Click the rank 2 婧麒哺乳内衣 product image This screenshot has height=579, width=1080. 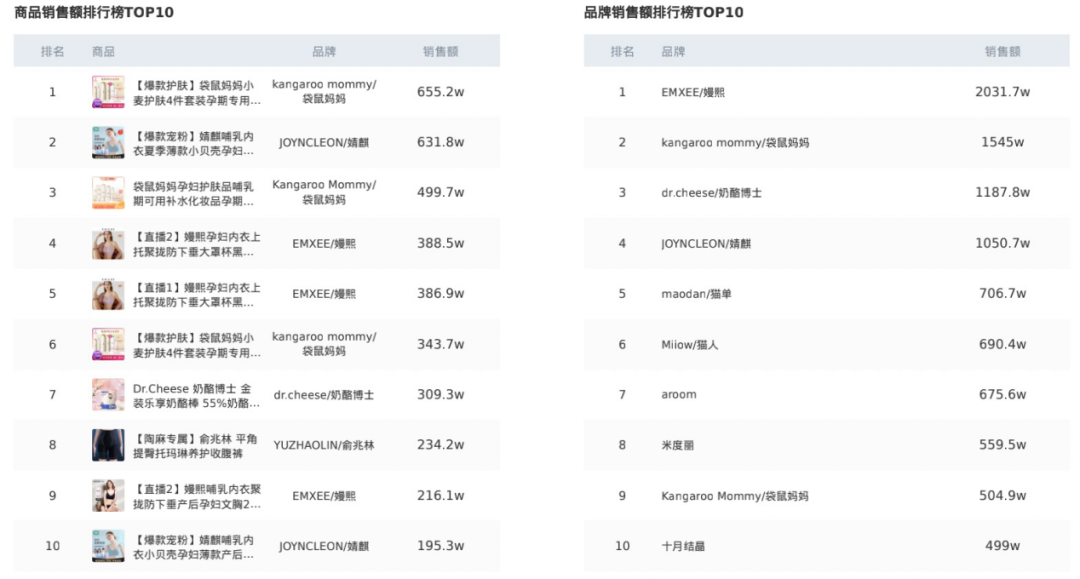(x=108, y=143)
